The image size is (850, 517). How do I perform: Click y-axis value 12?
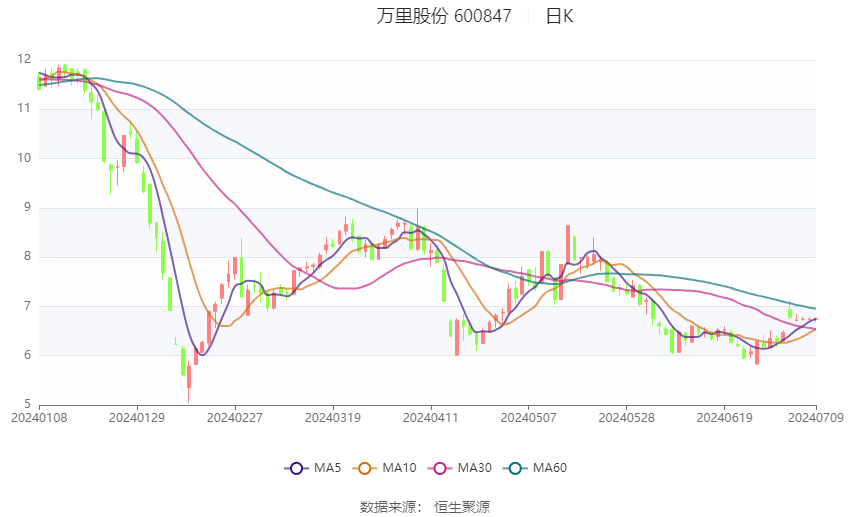click(x=24, y=59)
